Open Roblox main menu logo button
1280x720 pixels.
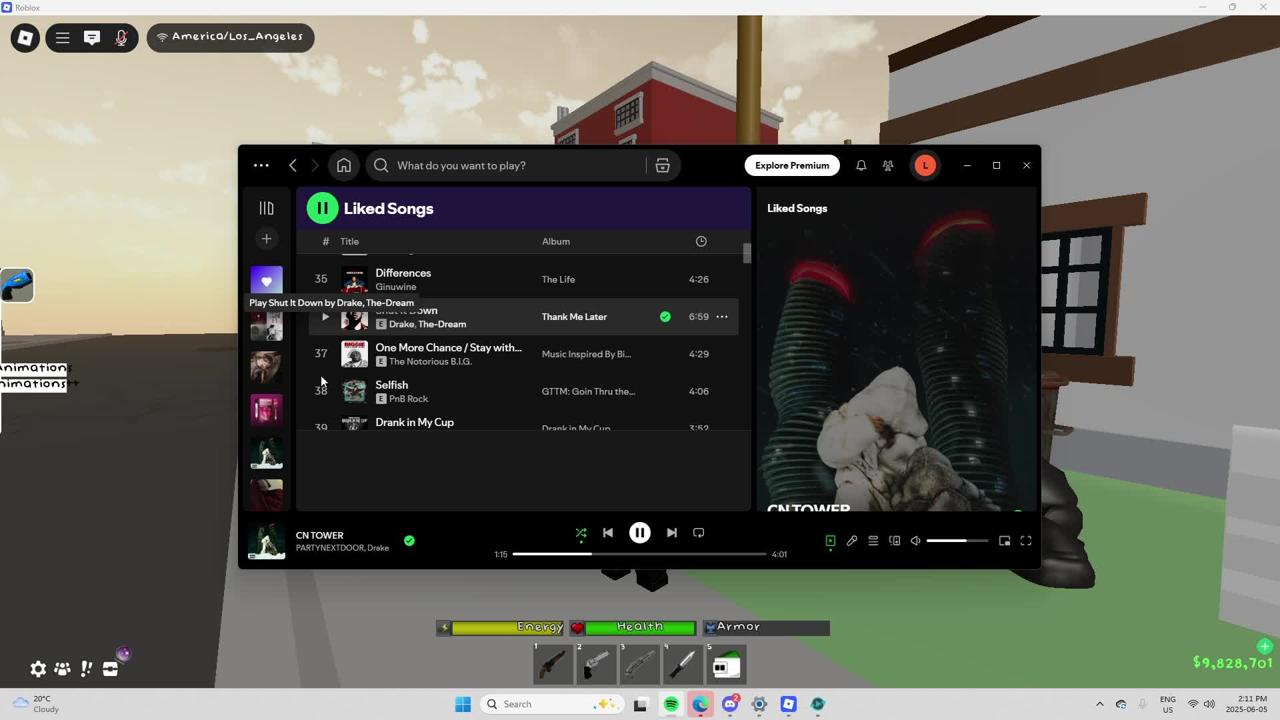click(25, 38)
